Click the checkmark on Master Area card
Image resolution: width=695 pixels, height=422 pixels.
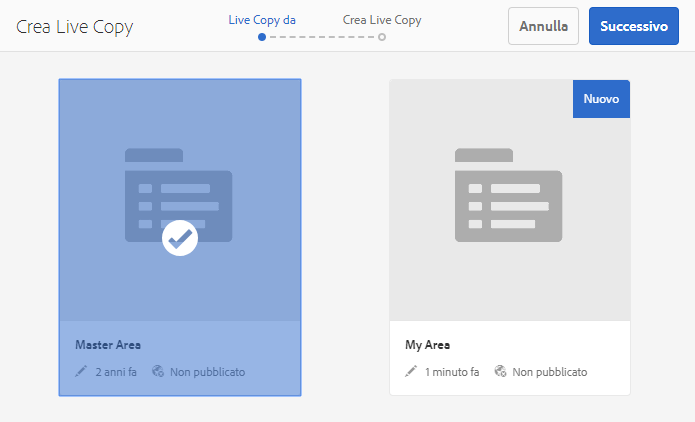point(180,238)
